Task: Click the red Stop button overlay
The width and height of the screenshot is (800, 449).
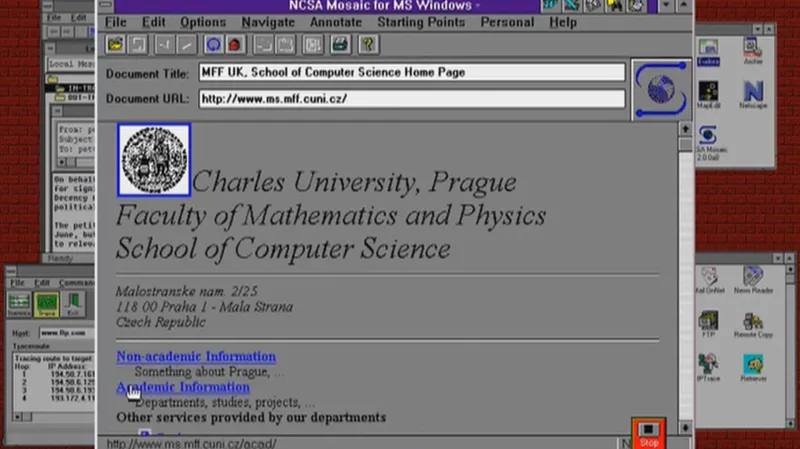Action: click(x=648, y=434)
